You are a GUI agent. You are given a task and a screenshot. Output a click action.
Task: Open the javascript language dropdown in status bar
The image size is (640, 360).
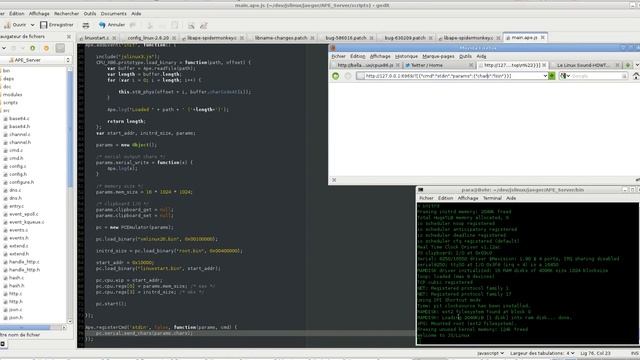point(490,353)
